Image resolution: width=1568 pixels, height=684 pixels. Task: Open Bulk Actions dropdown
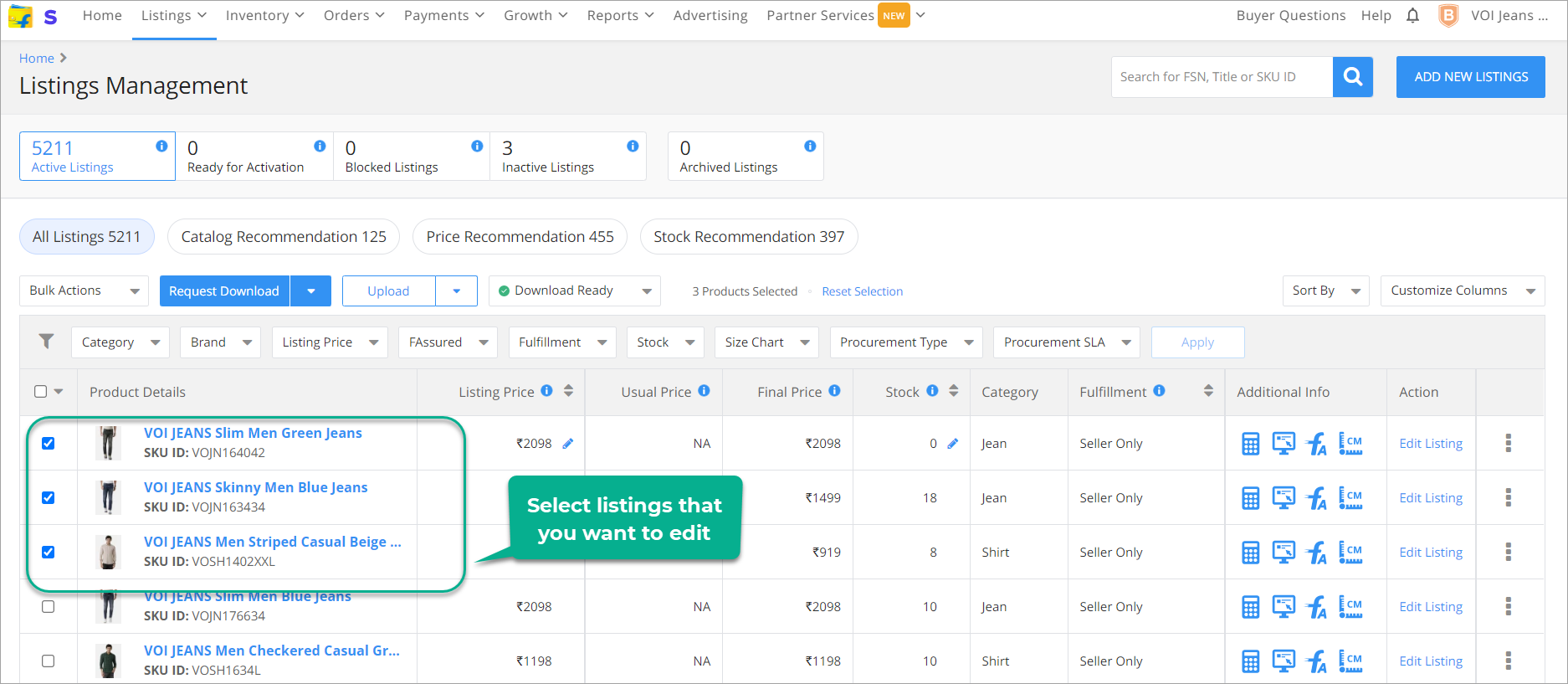point(84,291)
